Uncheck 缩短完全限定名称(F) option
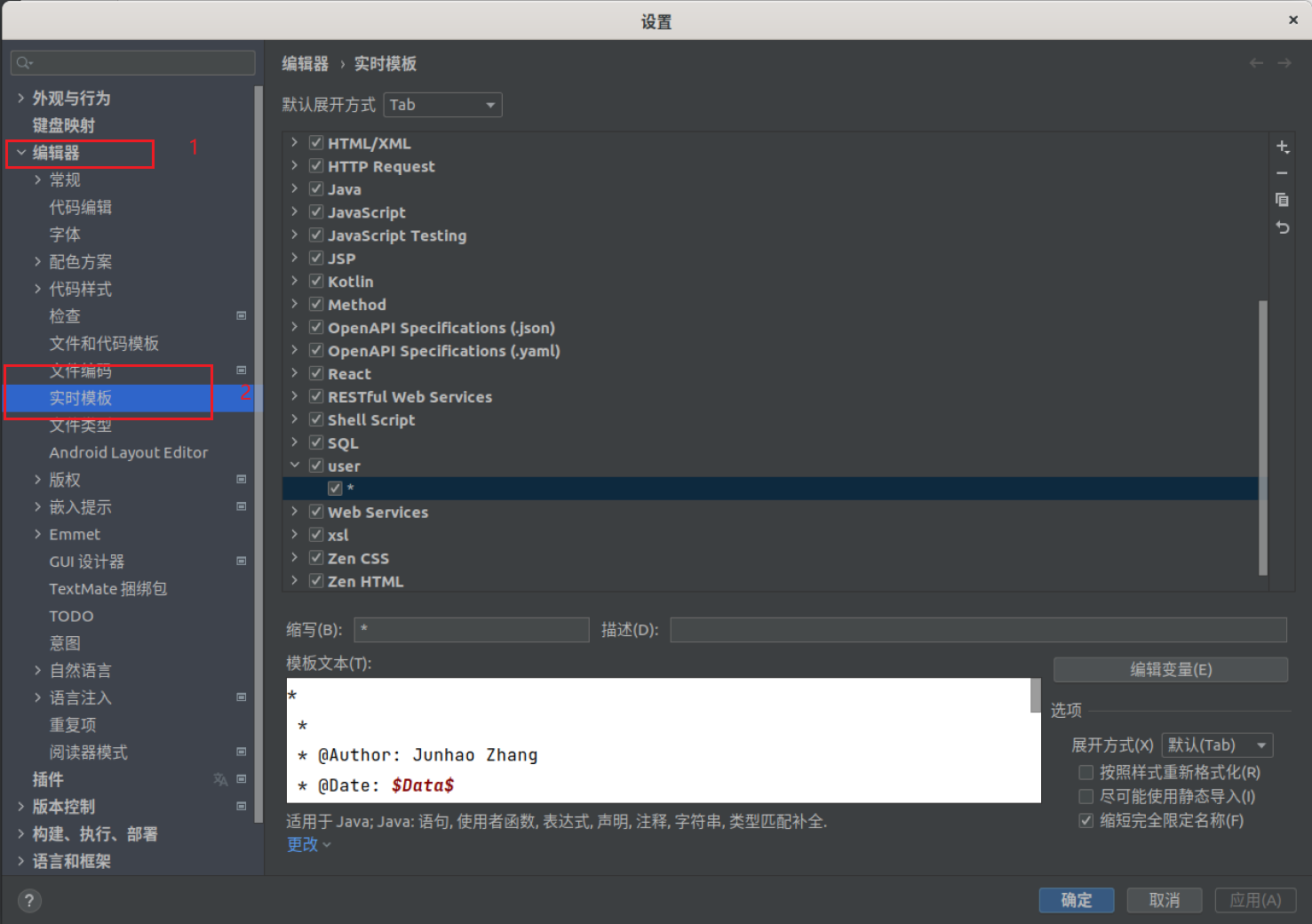This screenshot has width=1312, height=924. 1085,820
